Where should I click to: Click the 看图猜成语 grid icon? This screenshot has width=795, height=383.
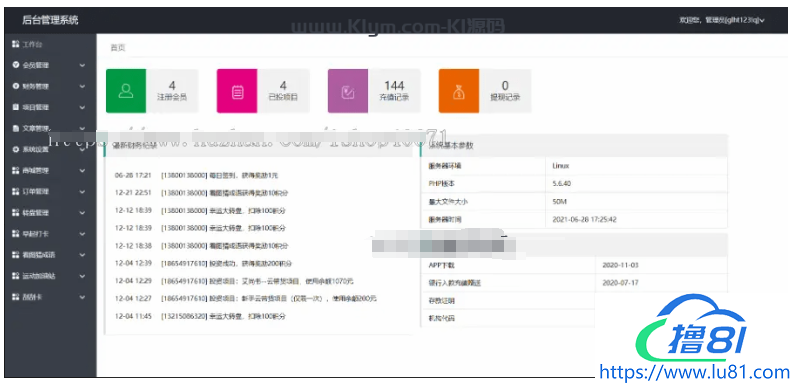[16, 255]
